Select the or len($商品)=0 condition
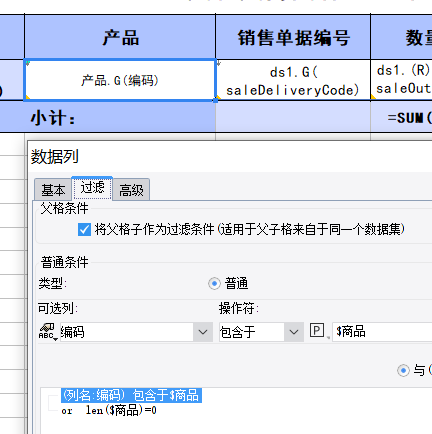Screen dimensions: 432x434 click(x=109, y=410)
